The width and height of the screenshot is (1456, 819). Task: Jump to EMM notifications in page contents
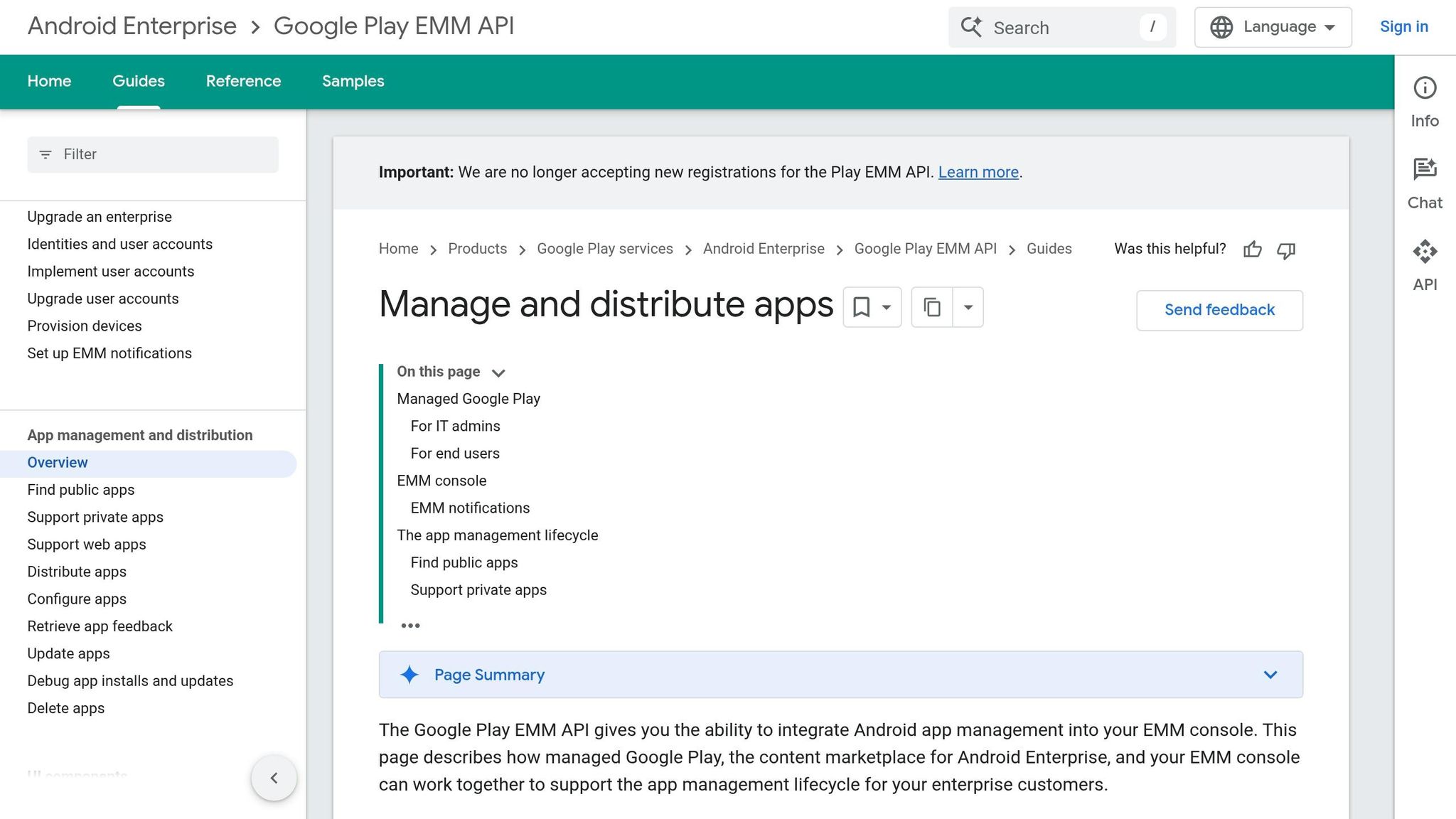tap(470, 508)
